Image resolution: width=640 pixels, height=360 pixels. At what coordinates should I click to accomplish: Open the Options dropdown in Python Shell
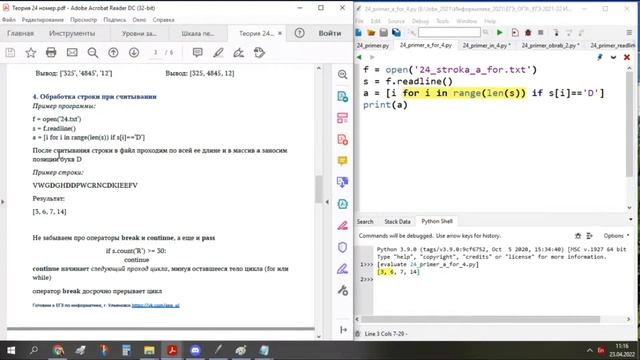click(616, 236)
